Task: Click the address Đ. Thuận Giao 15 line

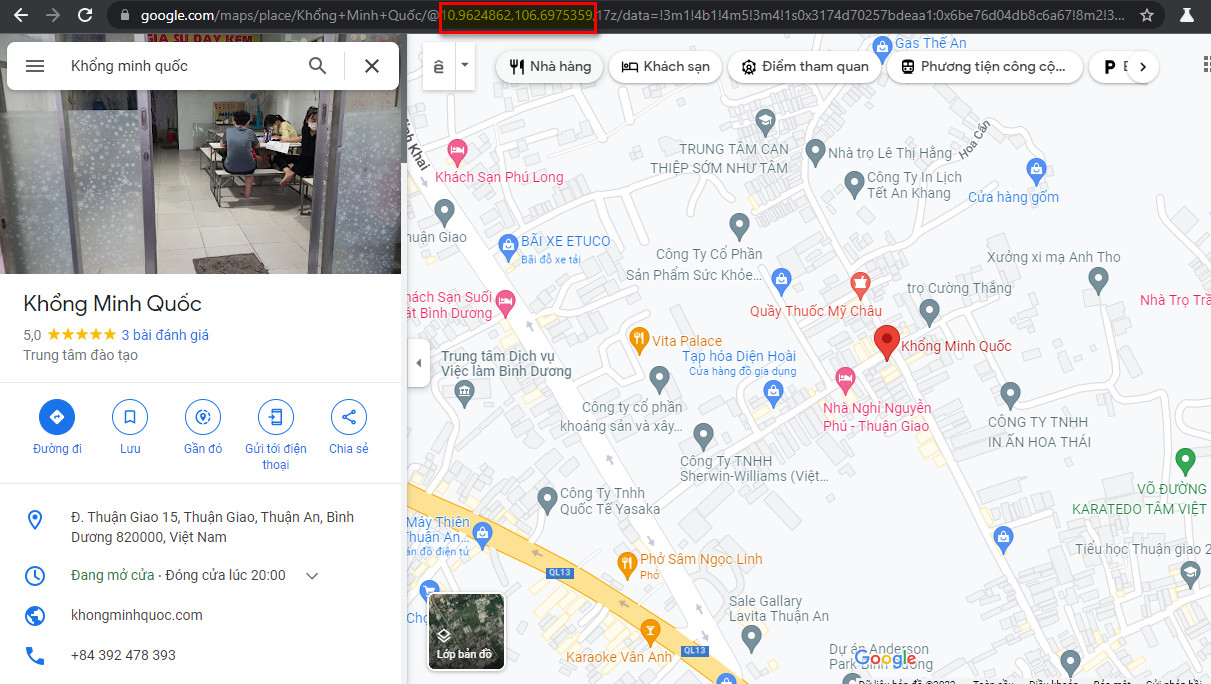Action: (x=212, y=527)
